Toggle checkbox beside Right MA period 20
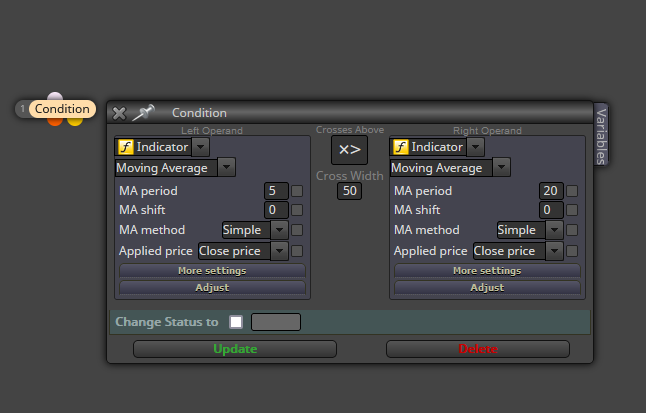This screenshot has width=646, height=413. click(x=572, y=191)
